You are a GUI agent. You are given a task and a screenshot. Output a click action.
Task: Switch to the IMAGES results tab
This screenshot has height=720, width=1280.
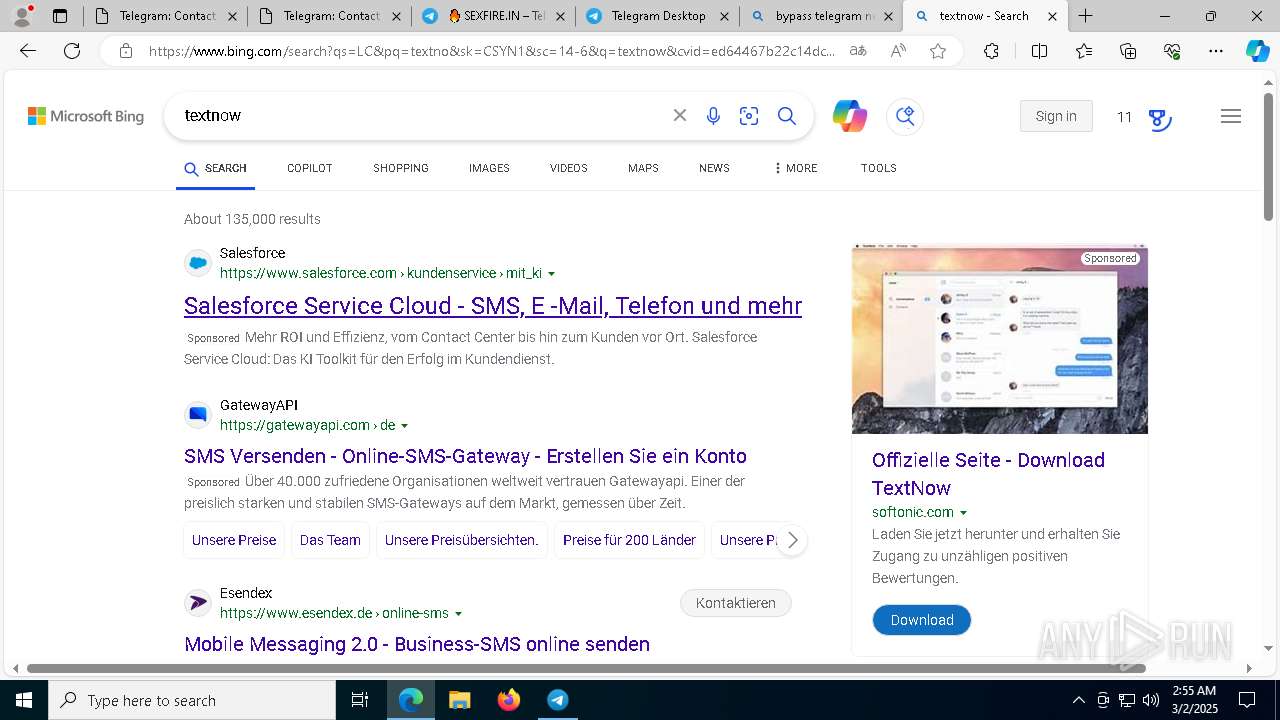pyautogui.click(x=489, y=168)
